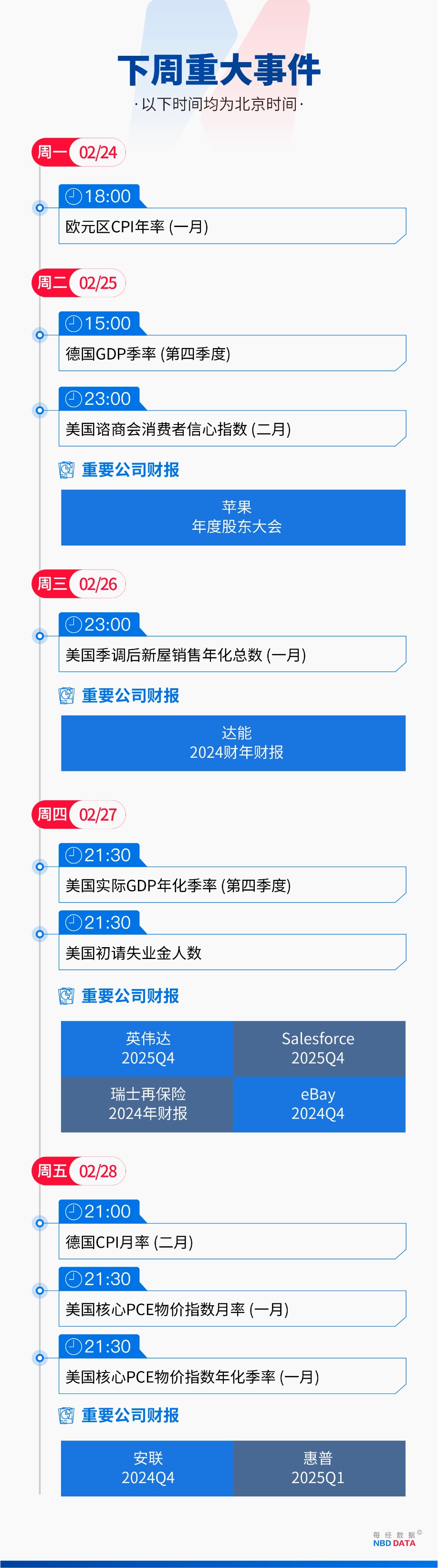Select the Friday 02/28 date badge
438x1568 pixels.
(x=79, y=1171)
